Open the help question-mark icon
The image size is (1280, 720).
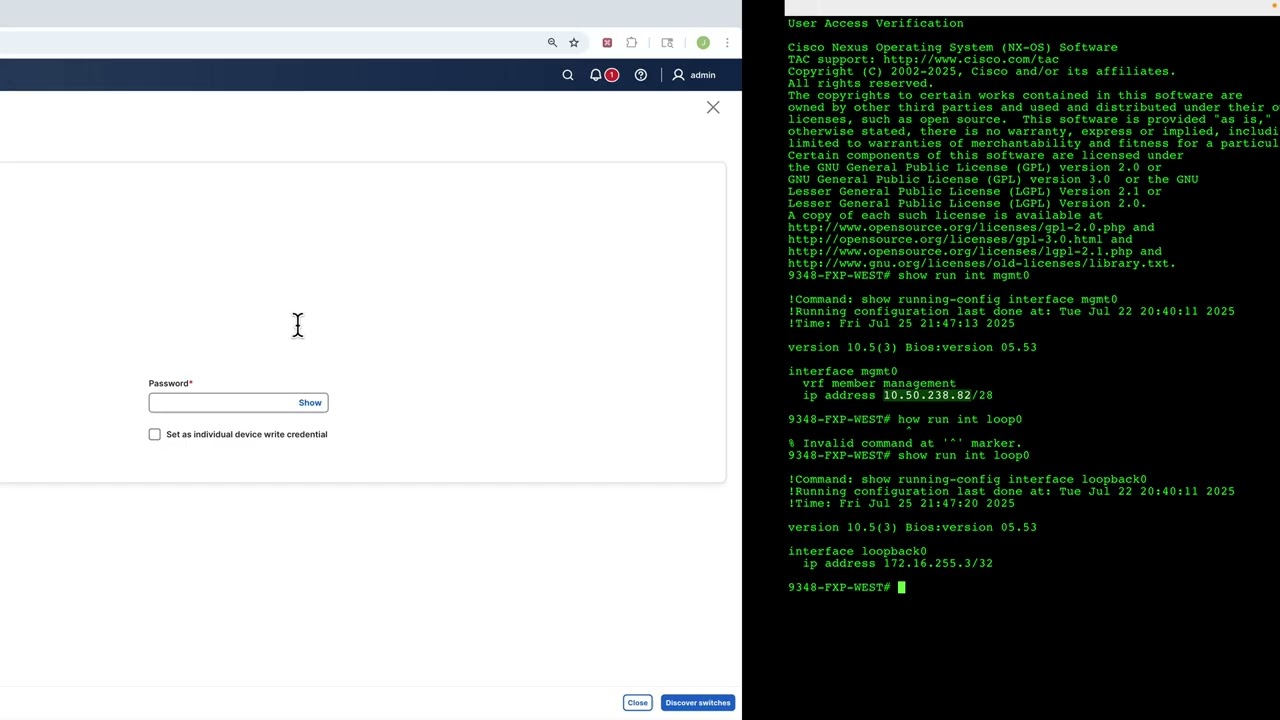(x=641, y=75)
